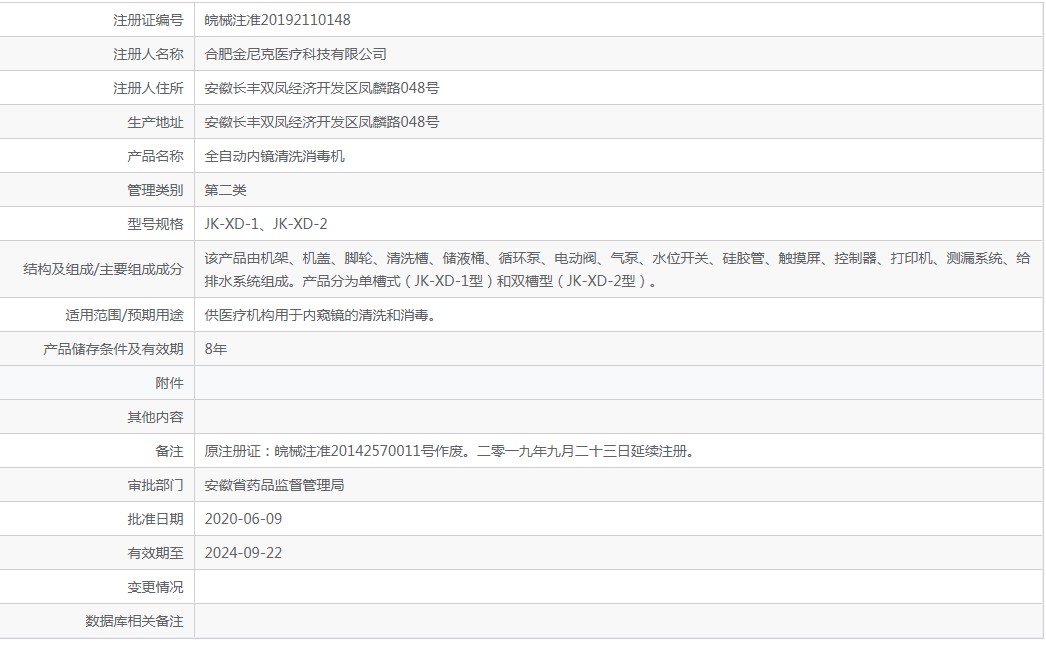The height and width of the screenshot is (647, 1046).
Task: Click the 产品名称 row label
Action: tap(155, 156)
